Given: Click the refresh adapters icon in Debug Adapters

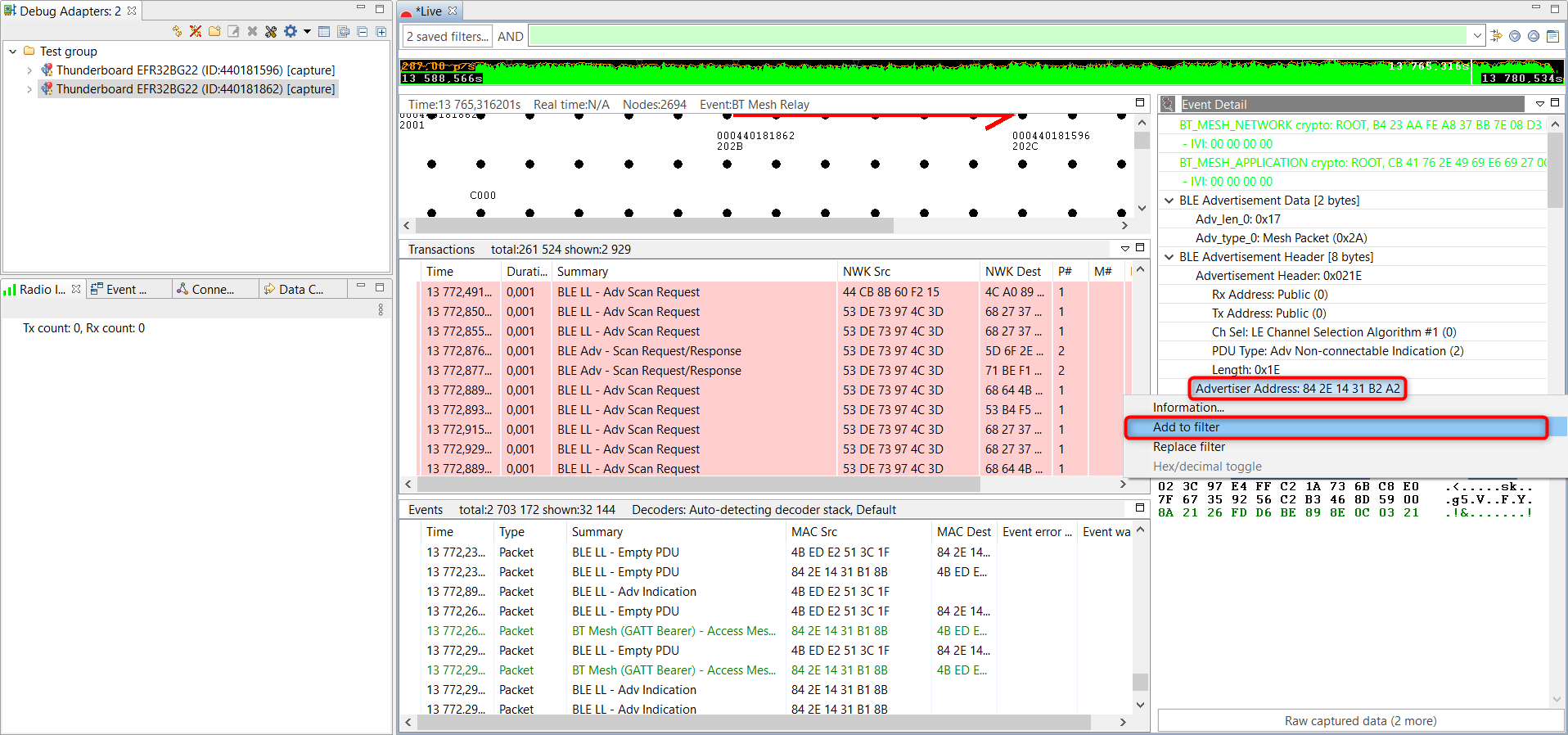Looking at the screenshot, I should [x=177, y=31].
